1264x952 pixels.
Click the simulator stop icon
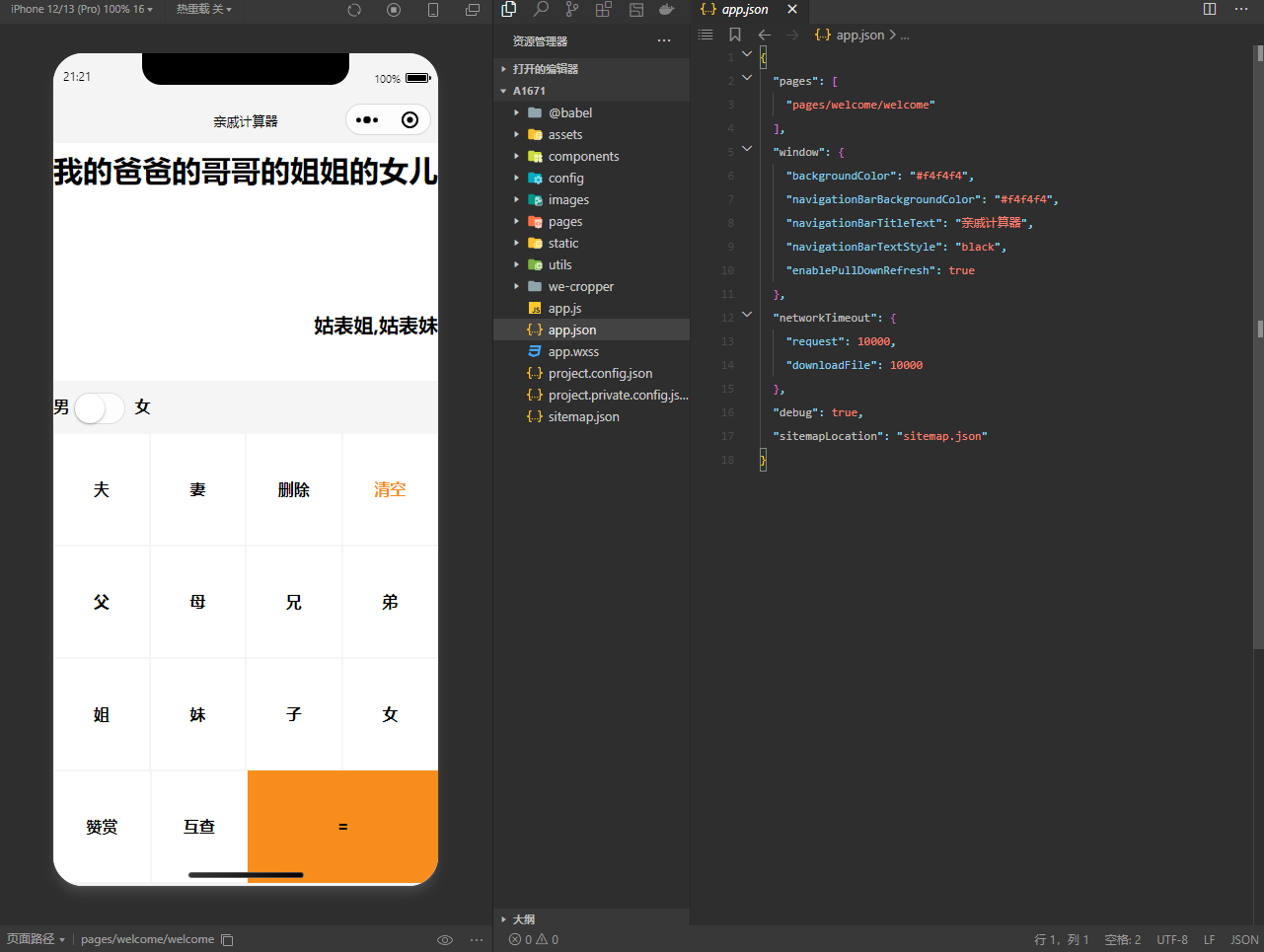(394, 10)
